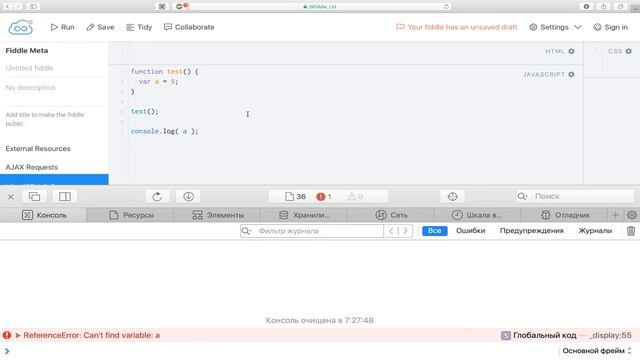Open the Safari share button
This screenshot has width=640, height=360.
[x=603, y=6]
